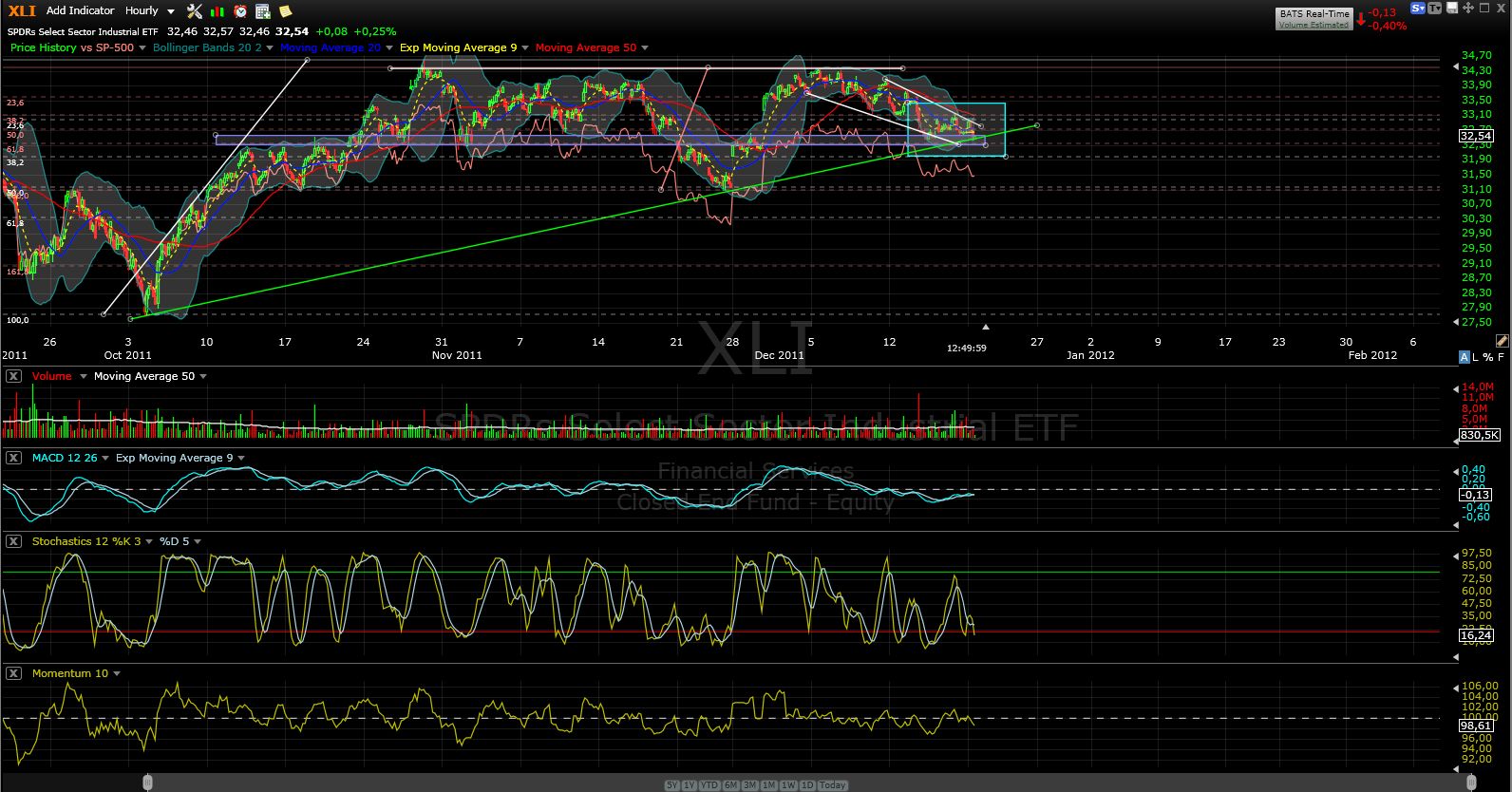Close the MACD 12 26 panel via X box

click(13, 458)
